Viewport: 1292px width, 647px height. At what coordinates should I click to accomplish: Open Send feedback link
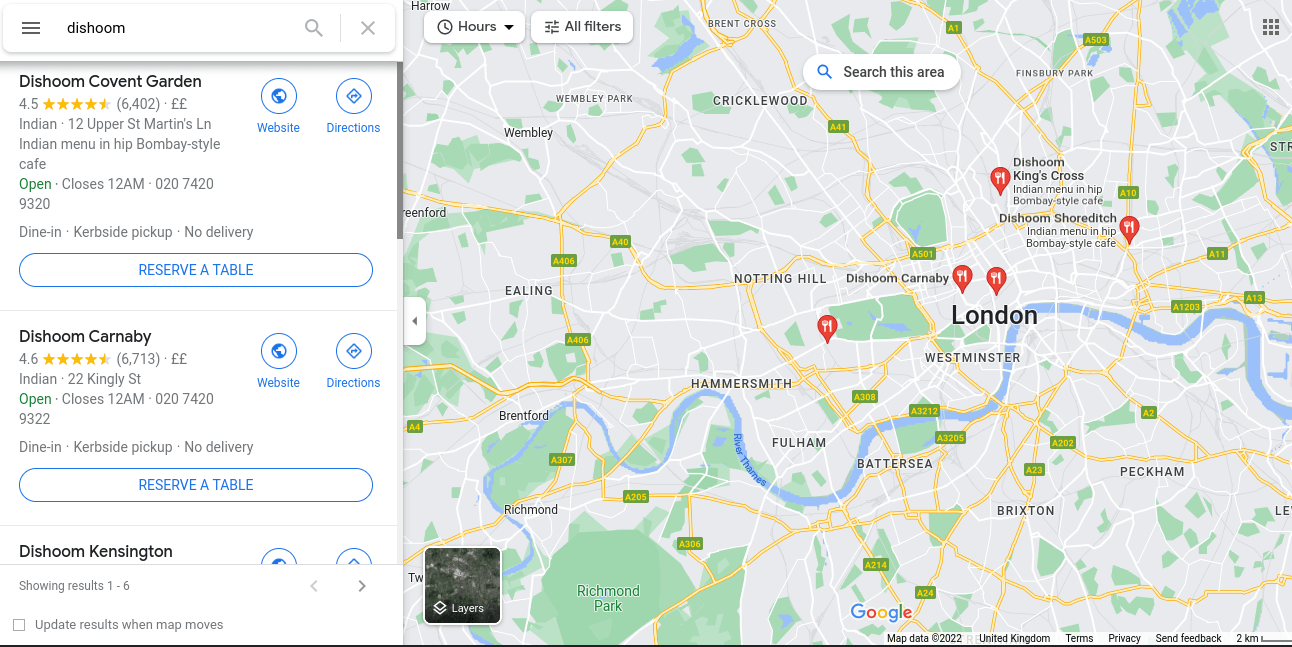tap(1188, 638)
